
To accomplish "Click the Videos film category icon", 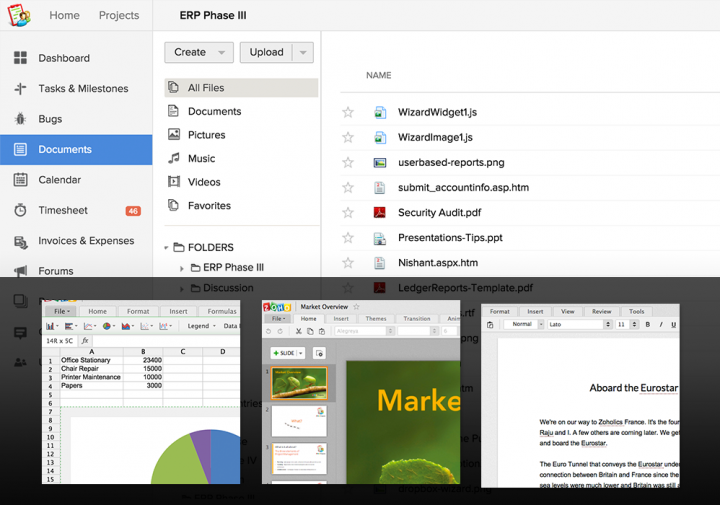I will [x=174, y=182].
